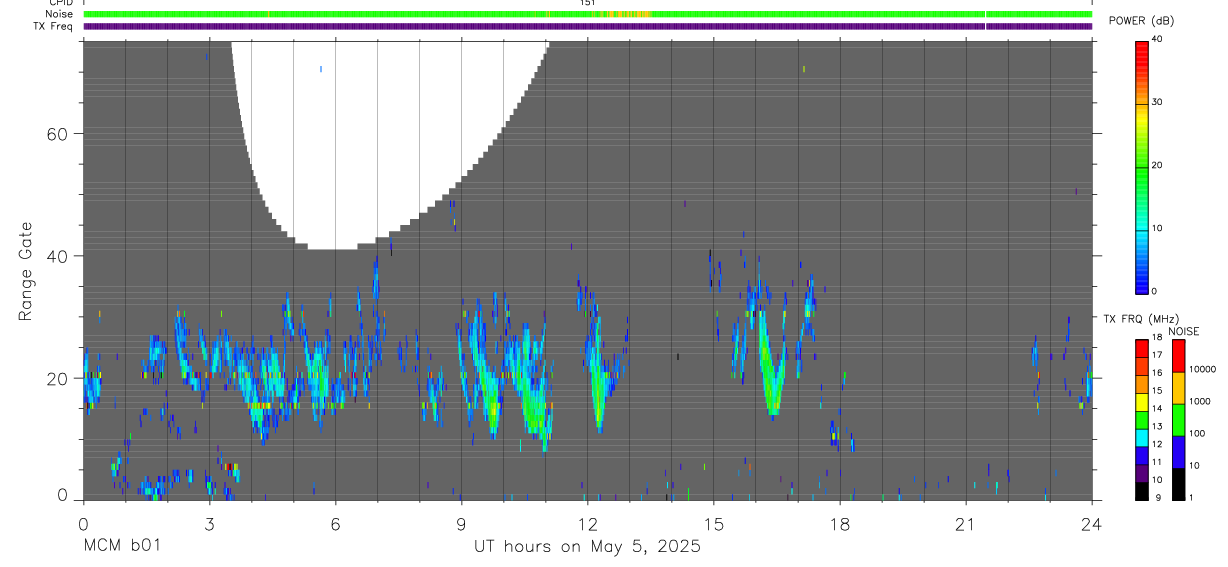Select the 10000 tick on the noise scale
The width and height of the screenshot is (1228, 567).
(1204, 369)
